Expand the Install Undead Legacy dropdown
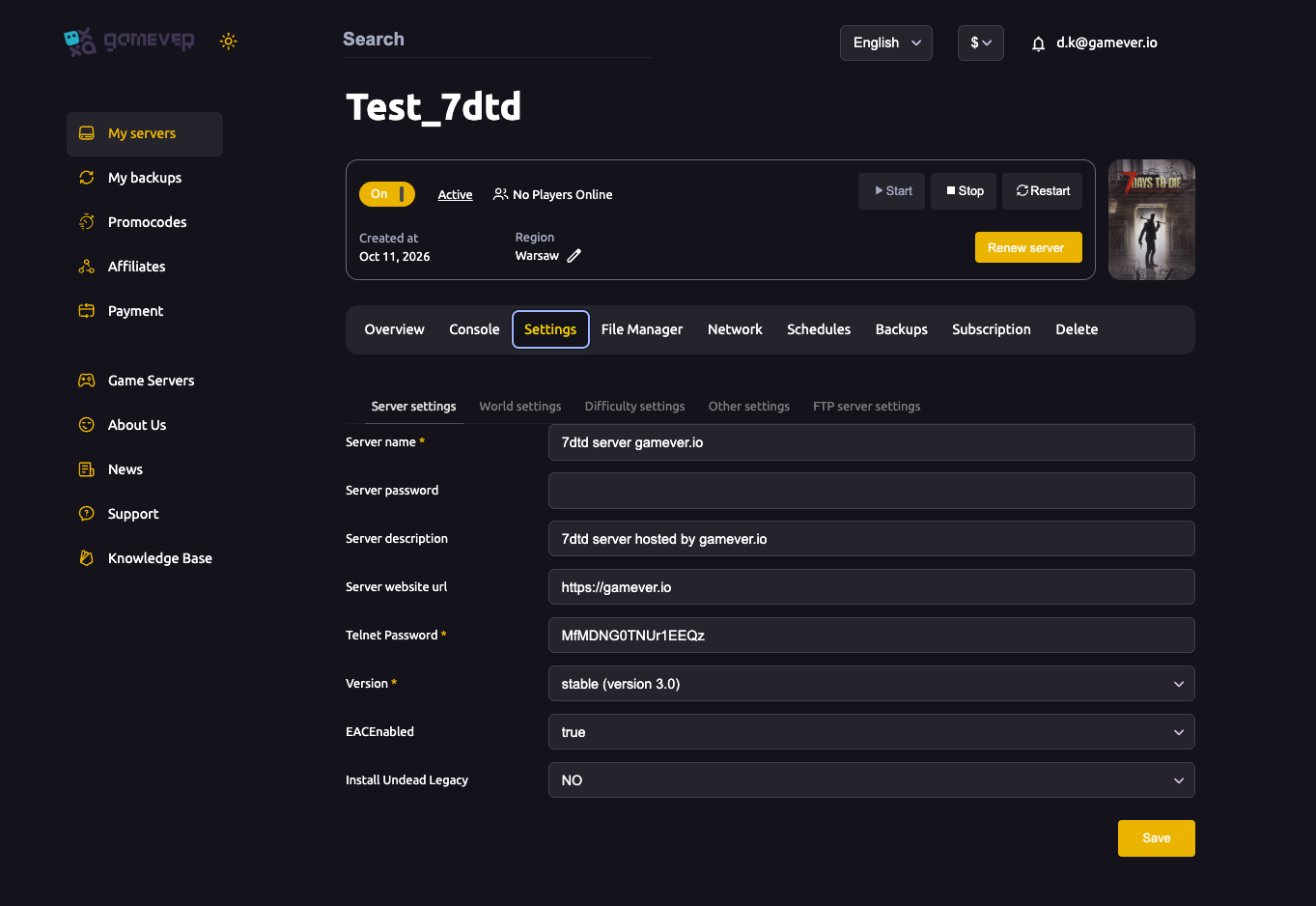The height and width of the screenshot is (906, 1316). (872, 780)
